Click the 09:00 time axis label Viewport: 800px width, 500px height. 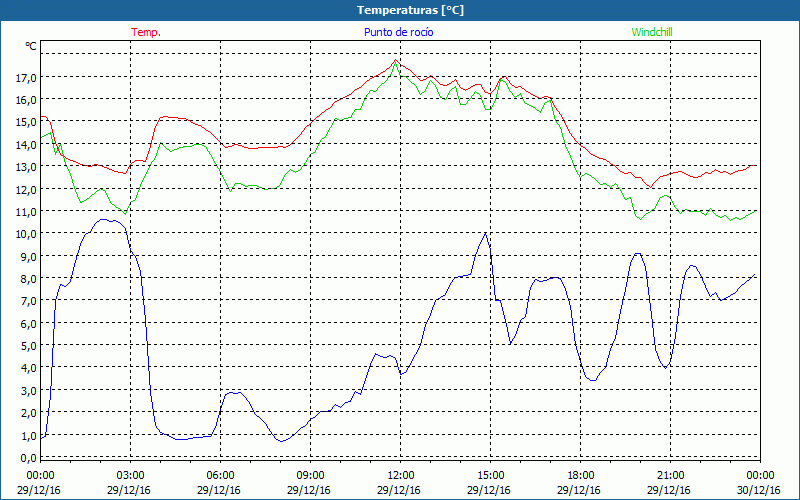311,476
